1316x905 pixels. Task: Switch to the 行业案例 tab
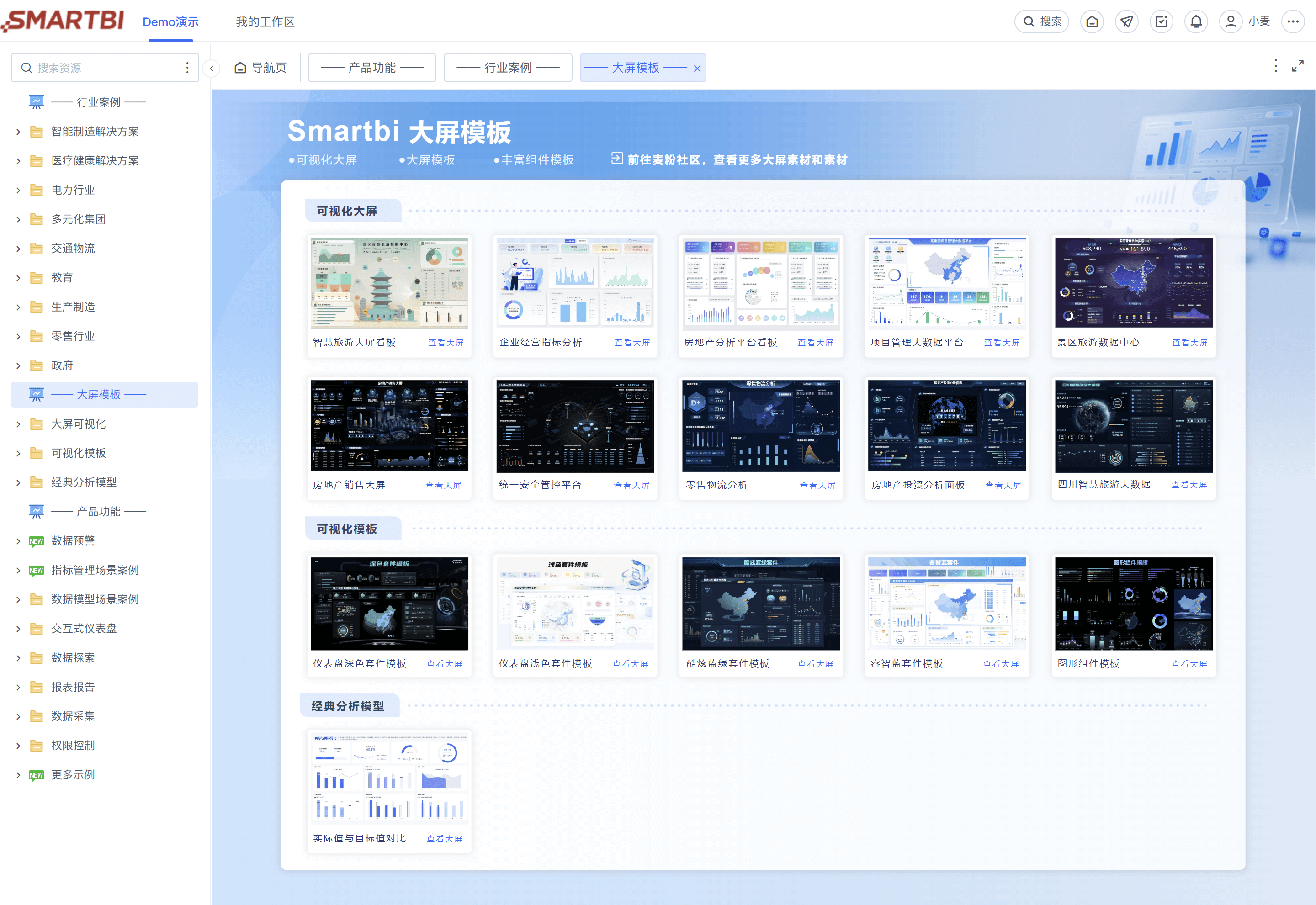point(508,68)
